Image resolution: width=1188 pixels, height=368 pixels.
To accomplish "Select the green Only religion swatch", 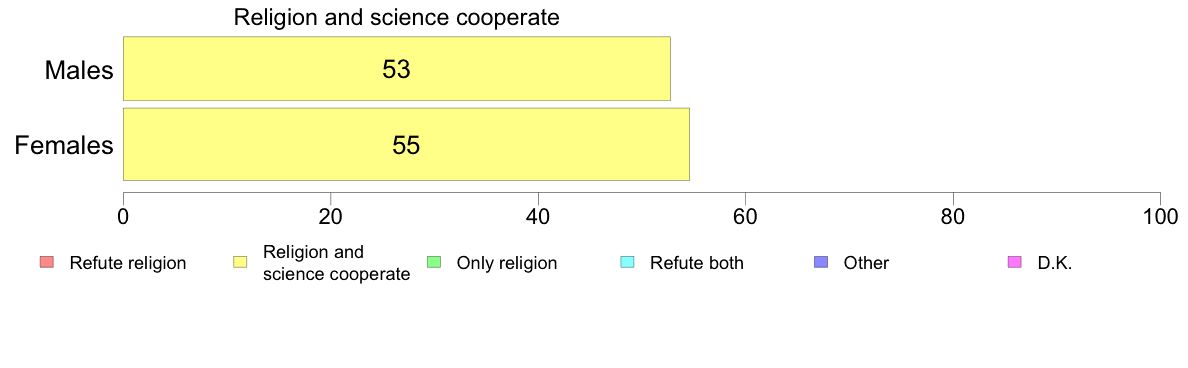I will (433, 263).
